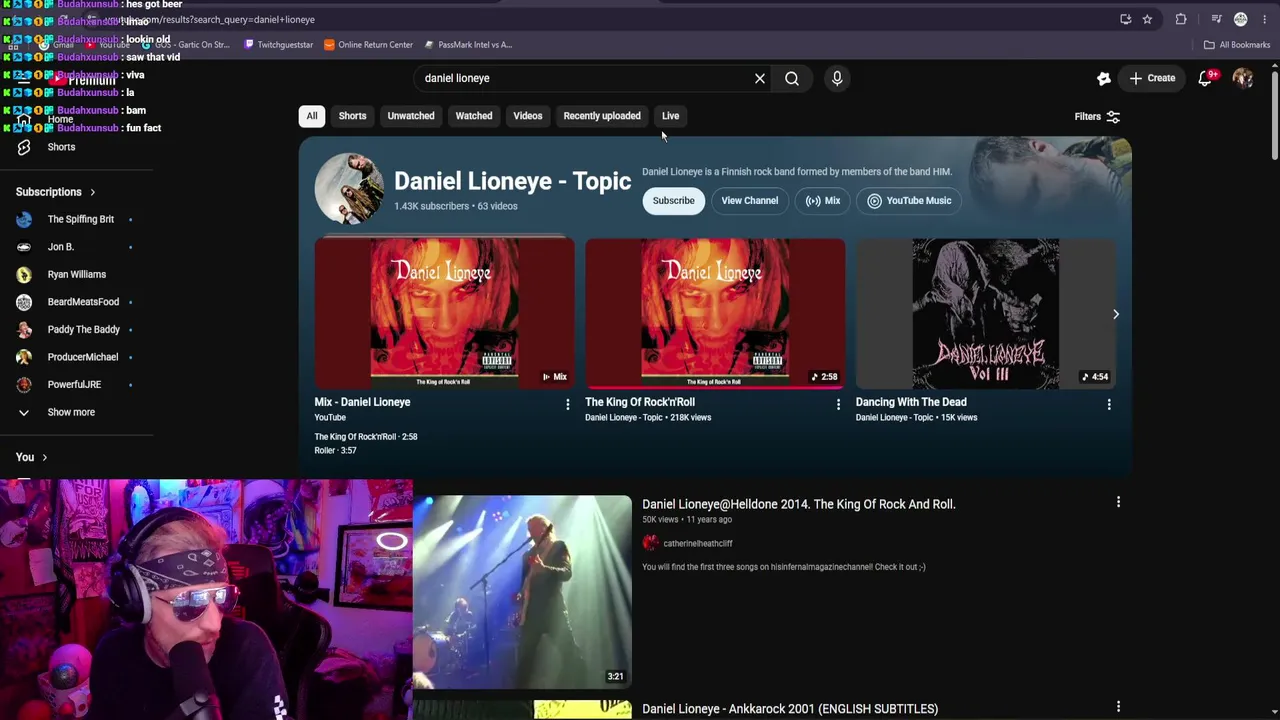This screenshot has height=720, width=1280.
Task: Open the Chrome profile avatar
Action: pos(1241,19)
